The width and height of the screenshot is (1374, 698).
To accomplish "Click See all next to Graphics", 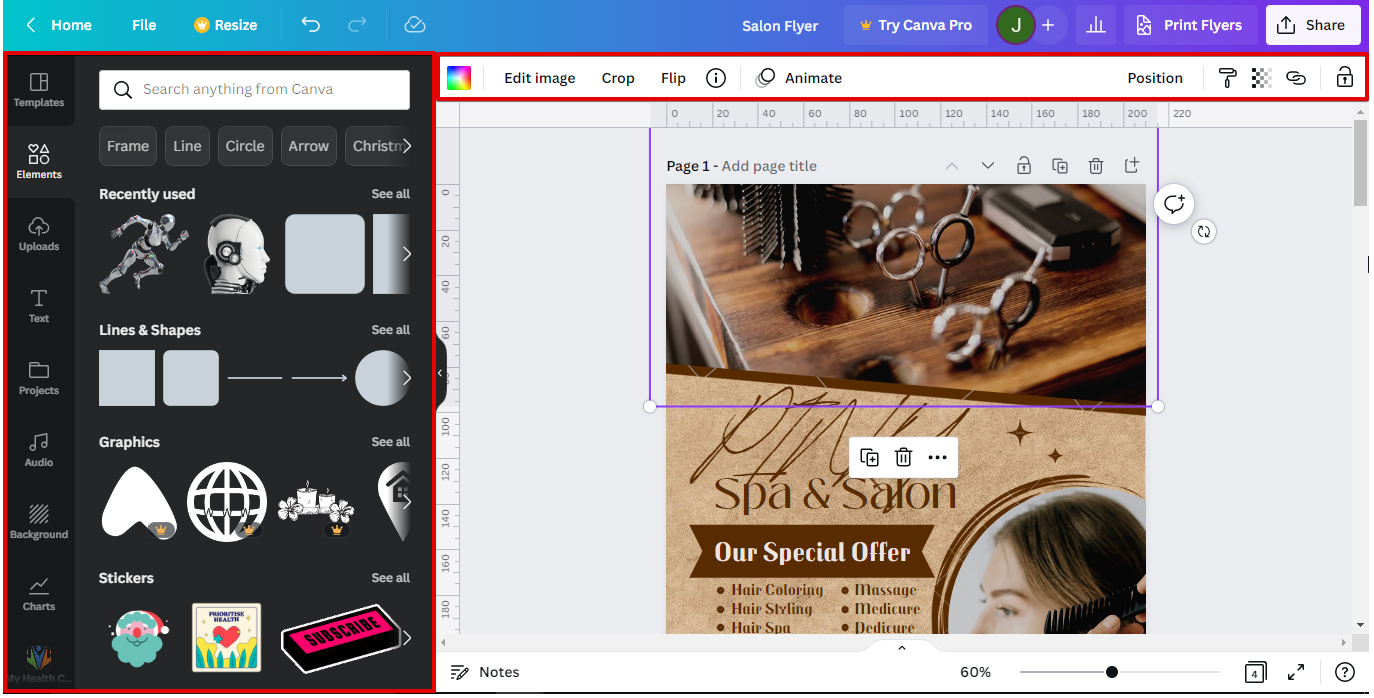I will 390,442.
